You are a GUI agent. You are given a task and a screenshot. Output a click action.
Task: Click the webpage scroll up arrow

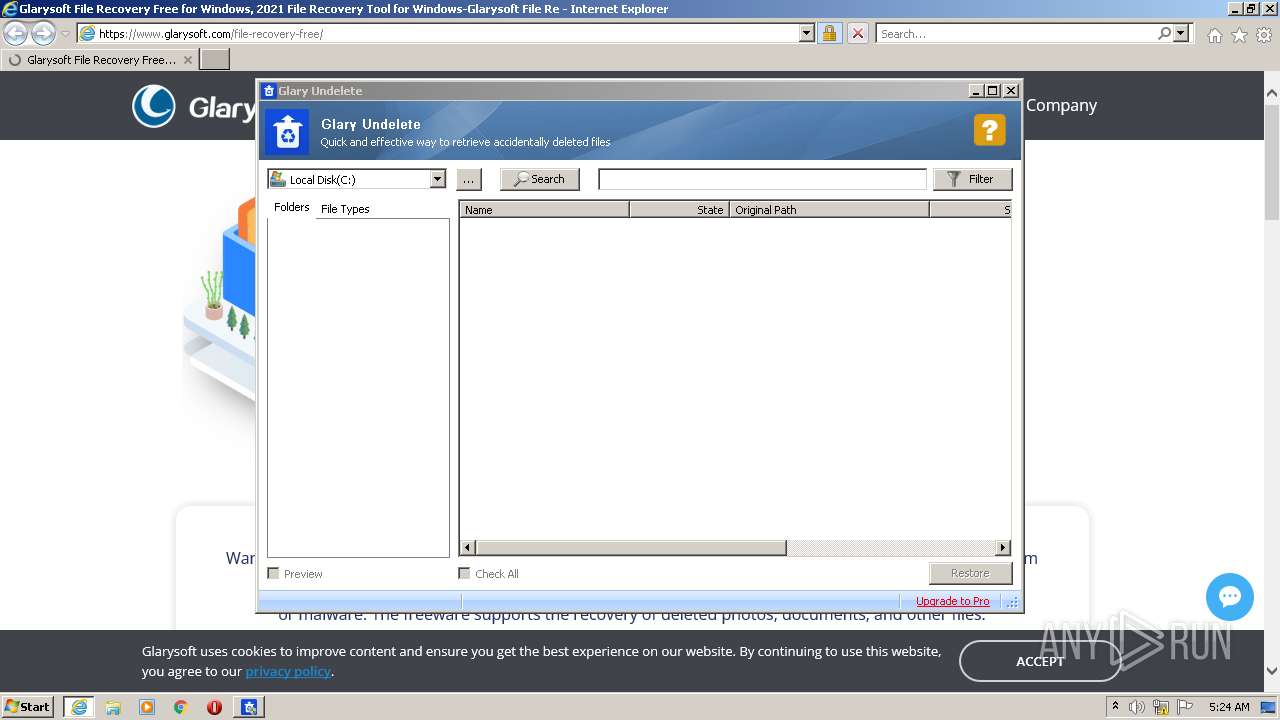pyautogui.click(x=1272, y=92)
